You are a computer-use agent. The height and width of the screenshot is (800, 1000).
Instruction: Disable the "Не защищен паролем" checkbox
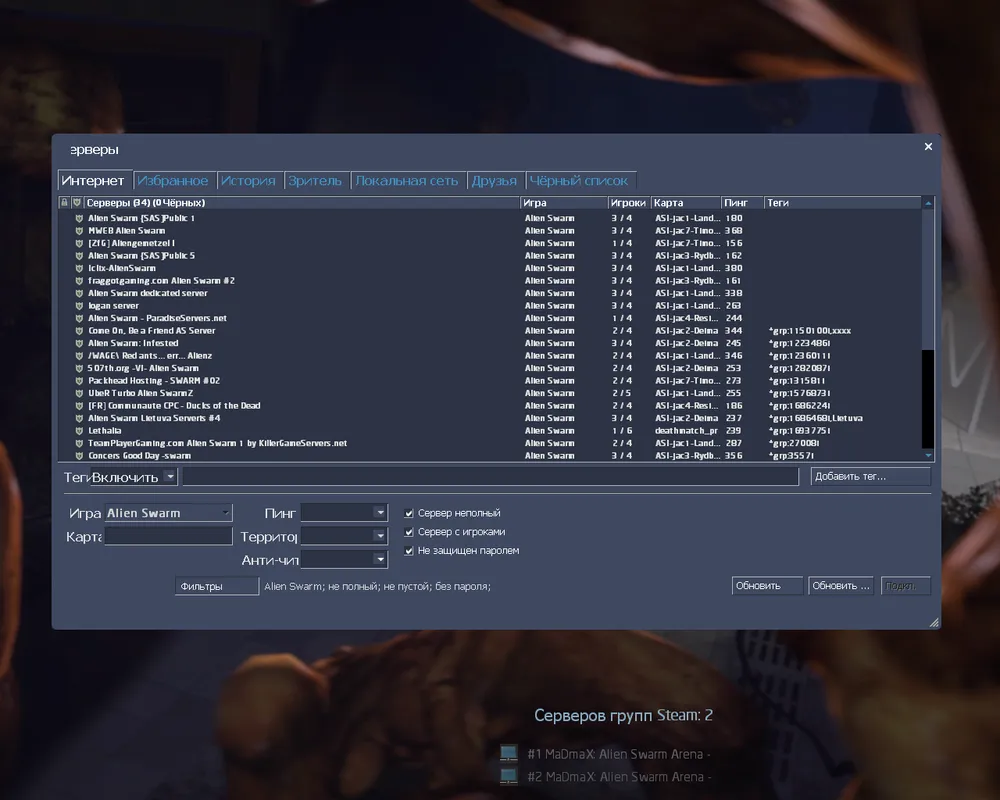tap(409, 551)
